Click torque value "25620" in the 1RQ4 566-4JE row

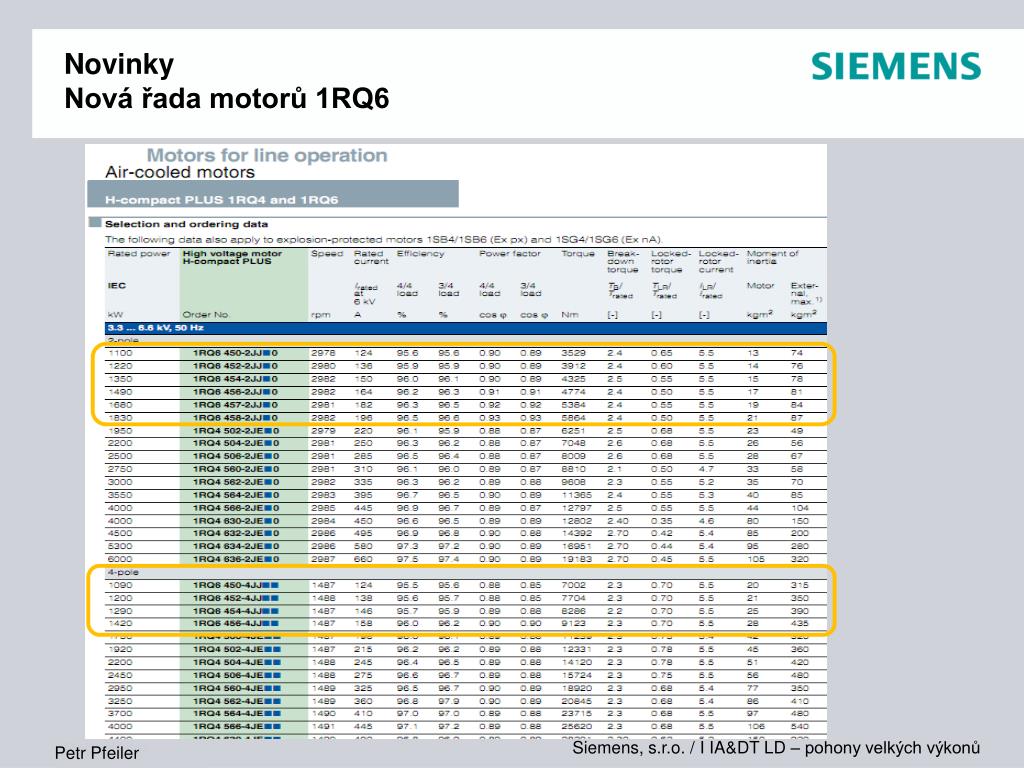tap(577, 727)
